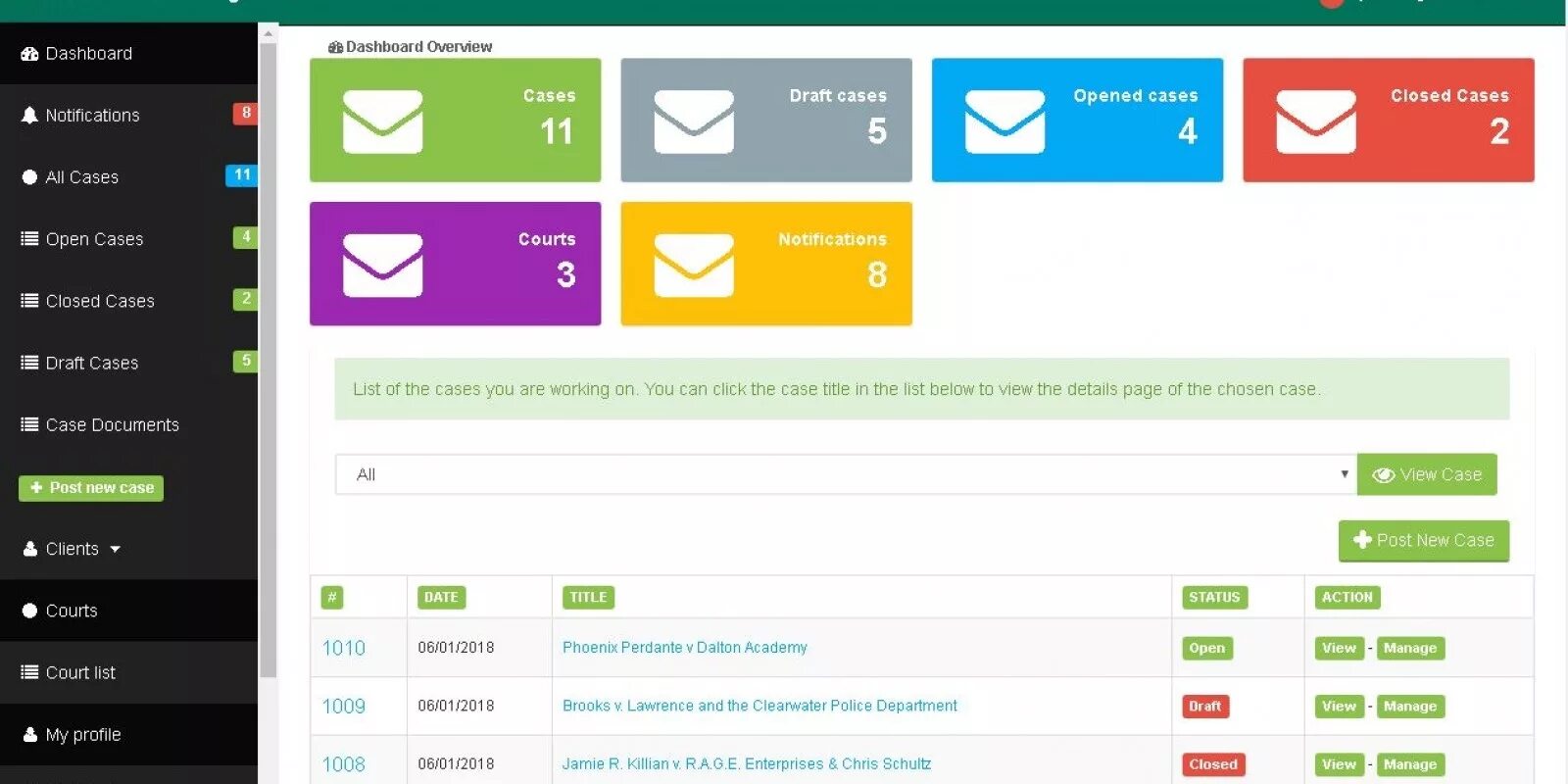Expand the Clients submenu arrow

point(115,550)
